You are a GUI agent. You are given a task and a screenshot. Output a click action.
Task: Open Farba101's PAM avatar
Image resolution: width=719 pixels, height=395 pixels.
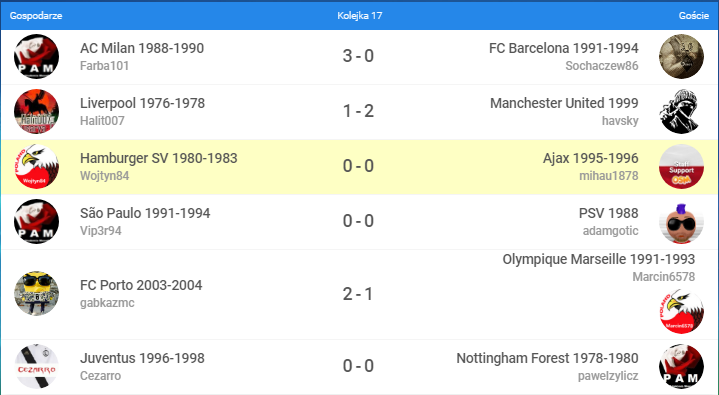coord(36,56)
